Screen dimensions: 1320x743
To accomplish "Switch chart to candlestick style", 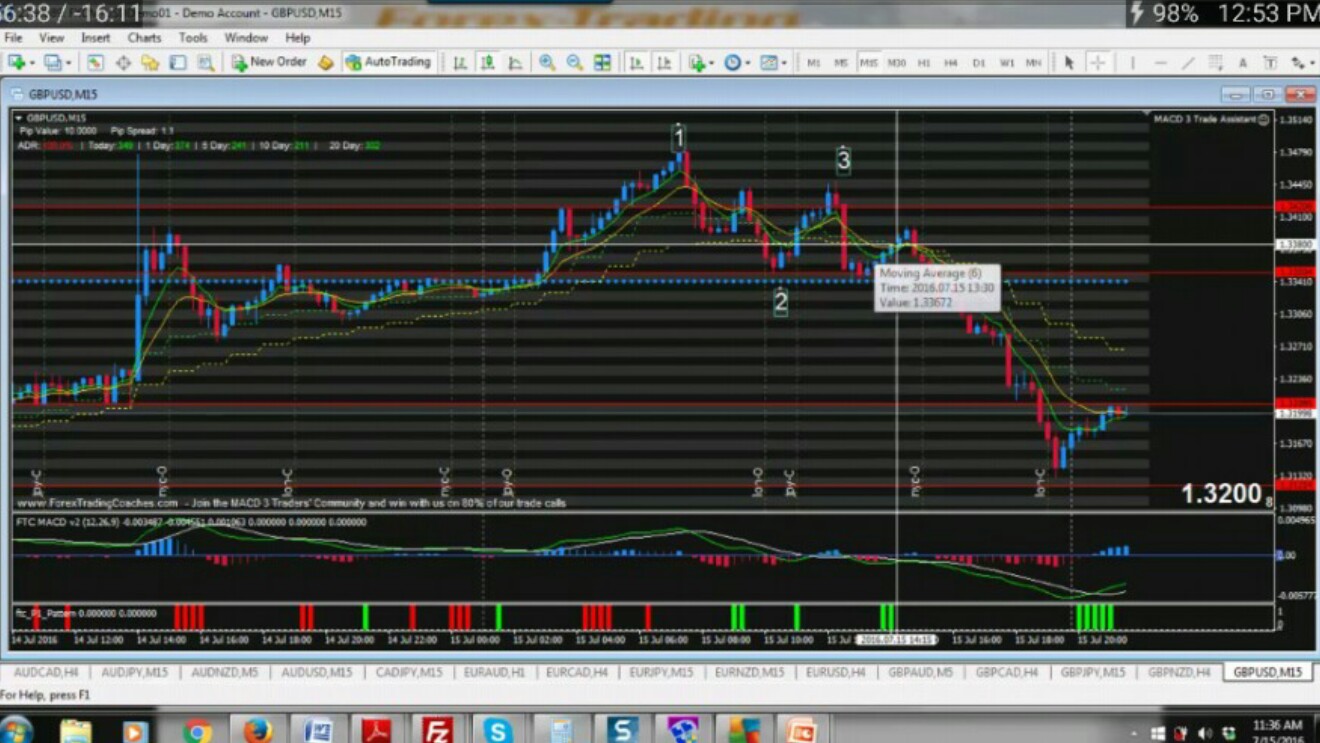I will click(x=488, y=62).
